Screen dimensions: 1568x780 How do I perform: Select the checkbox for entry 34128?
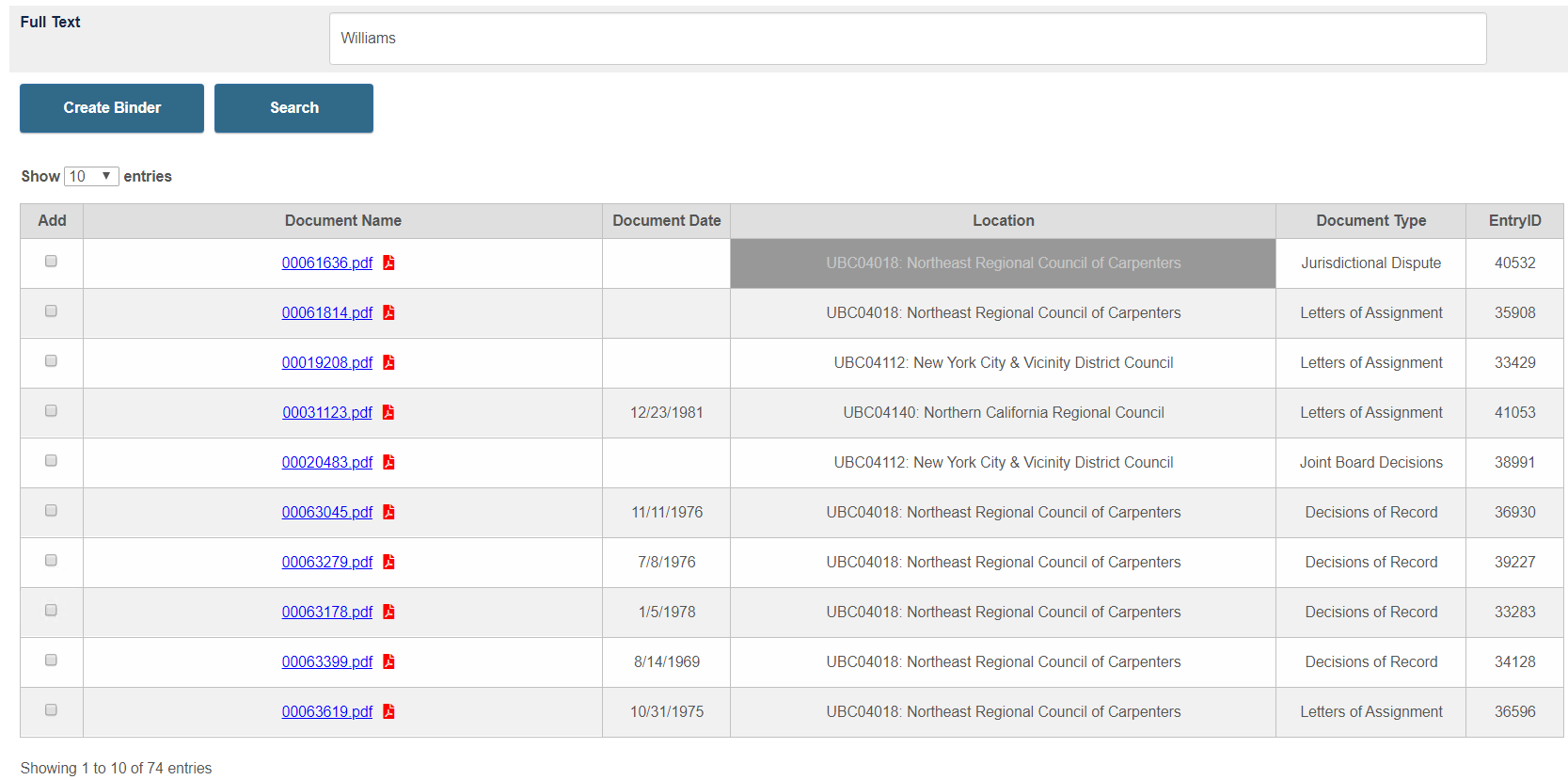click(x=52, y=661)
